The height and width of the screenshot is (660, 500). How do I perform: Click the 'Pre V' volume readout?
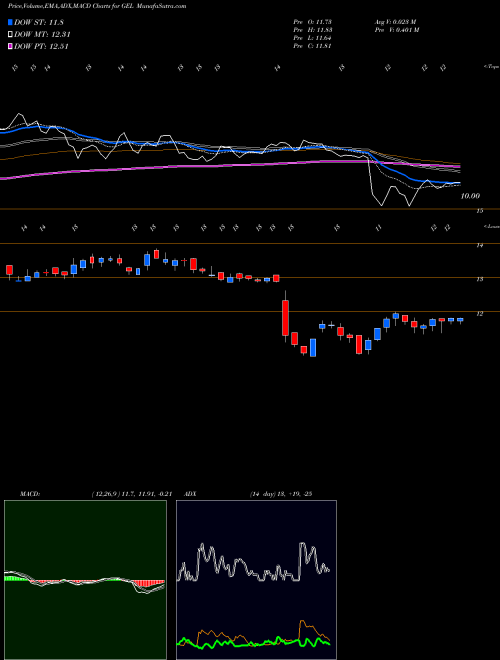[x=396, y=30]
